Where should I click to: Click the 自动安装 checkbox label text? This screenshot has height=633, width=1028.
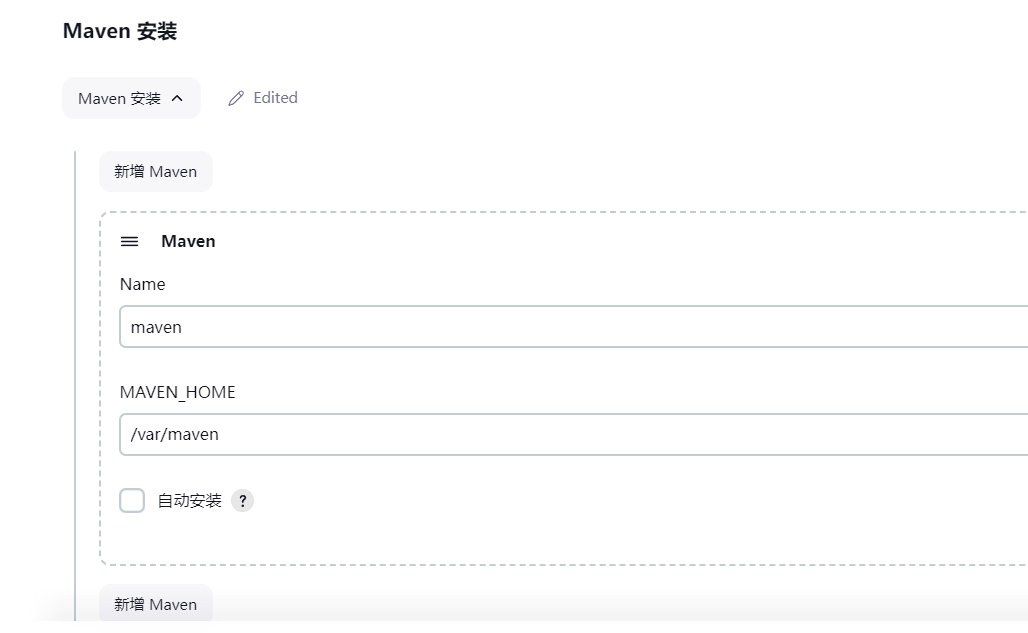189,501
